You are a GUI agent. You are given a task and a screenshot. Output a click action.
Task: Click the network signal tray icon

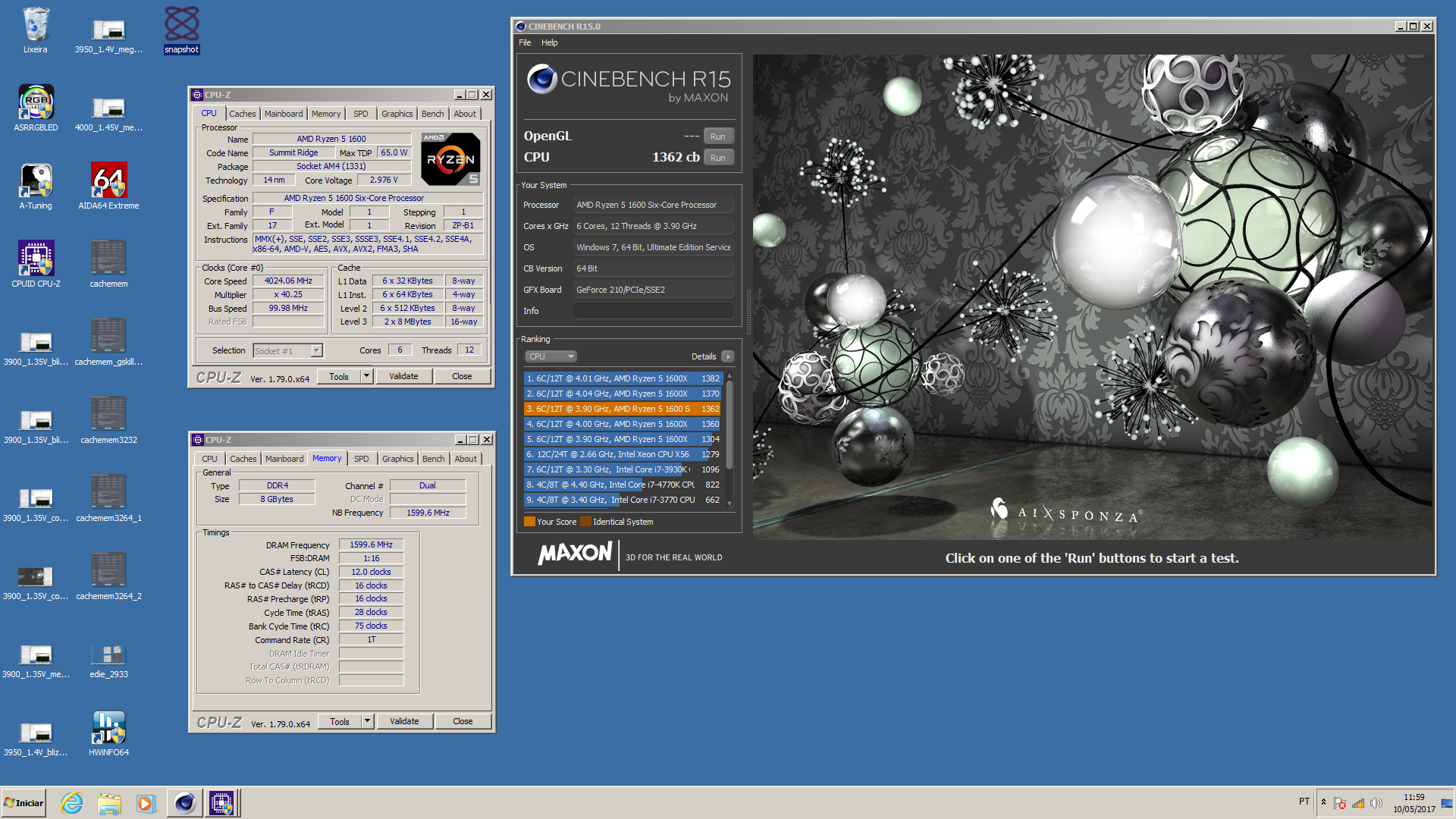coord(1358,803)
